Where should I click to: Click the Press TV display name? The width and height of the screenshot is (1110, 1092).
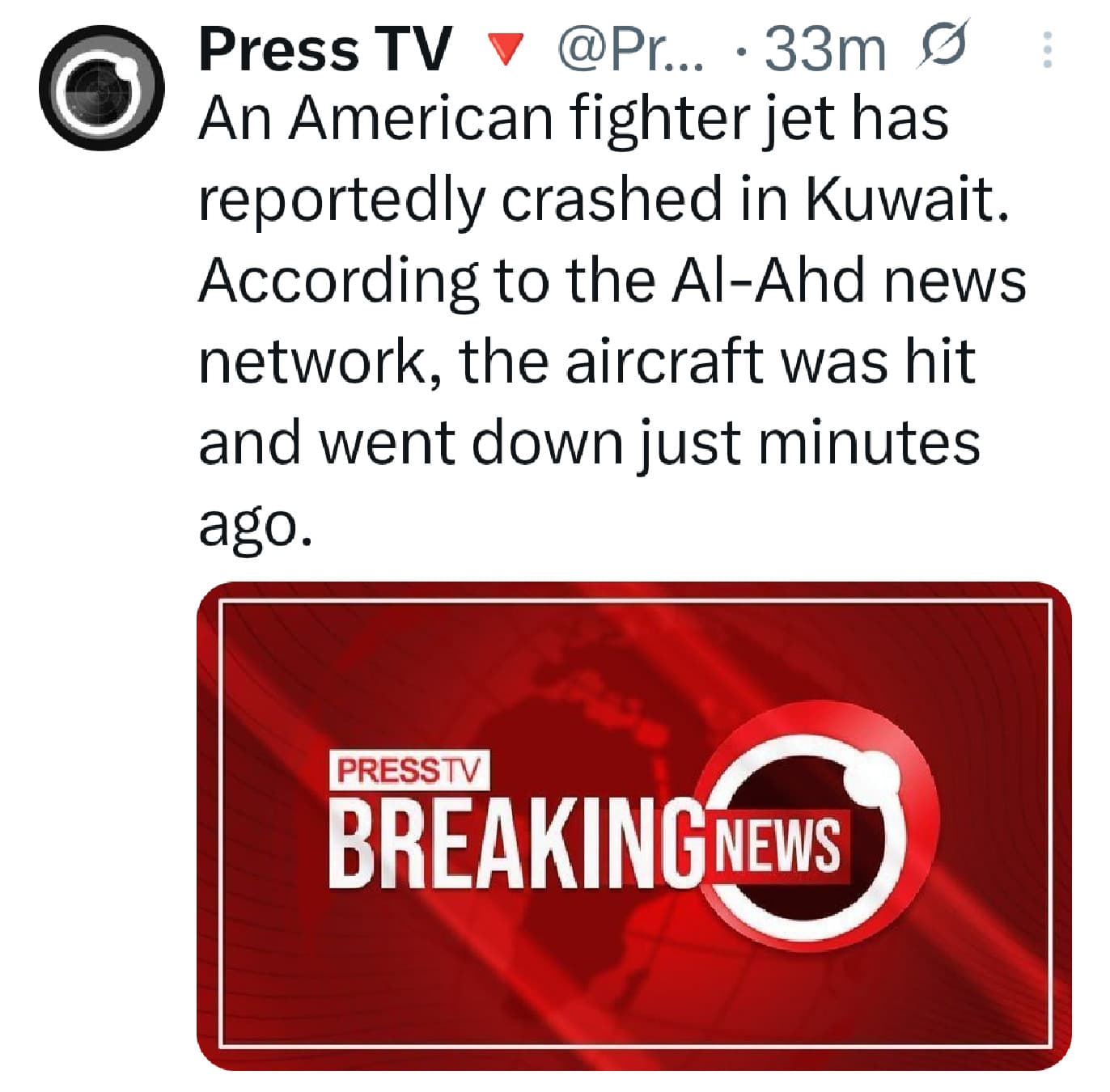tap(324, 49)
